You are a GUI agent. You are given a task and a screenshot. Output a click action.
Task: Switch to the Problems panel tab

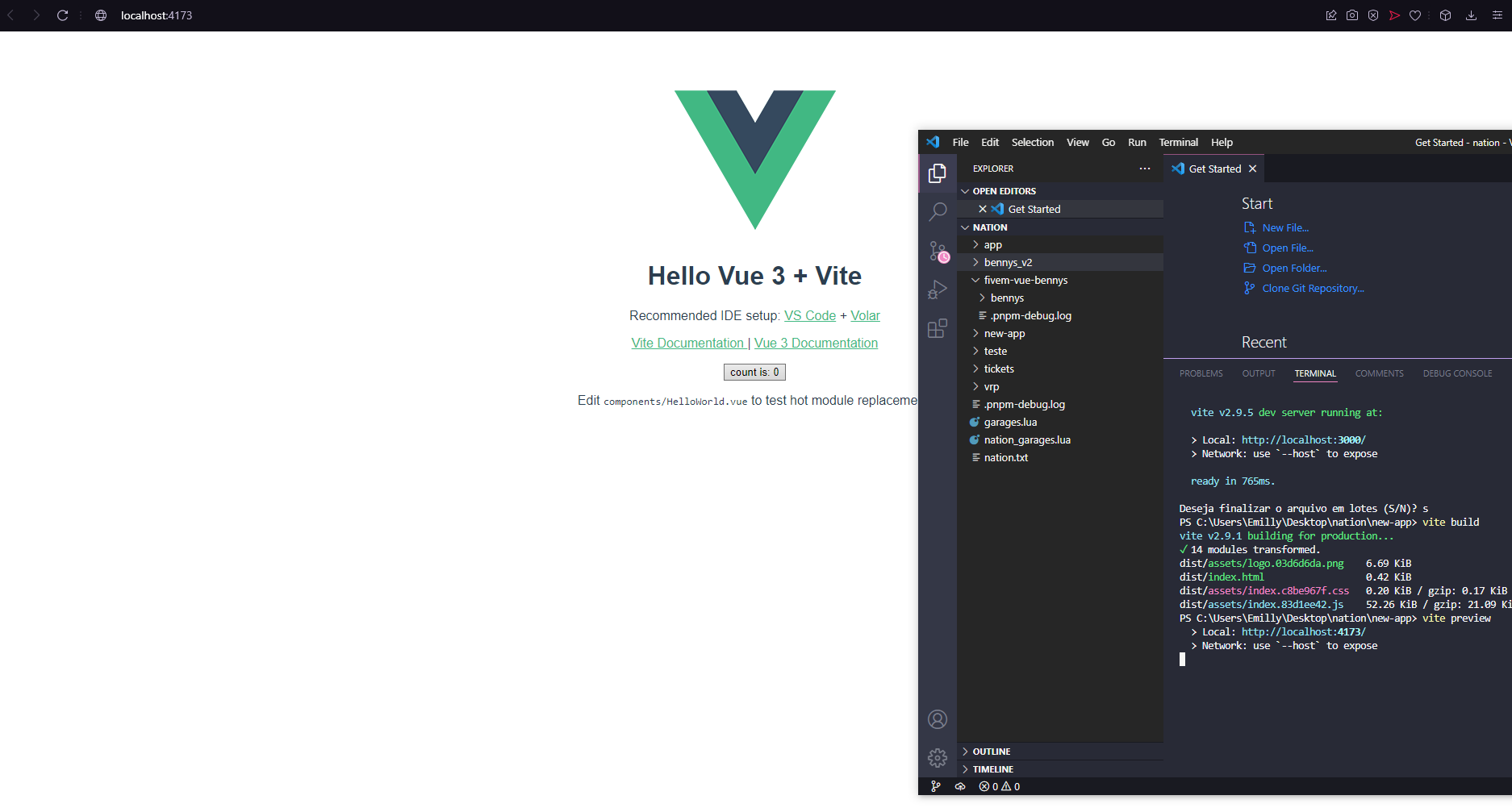[x=1201, y=373]
